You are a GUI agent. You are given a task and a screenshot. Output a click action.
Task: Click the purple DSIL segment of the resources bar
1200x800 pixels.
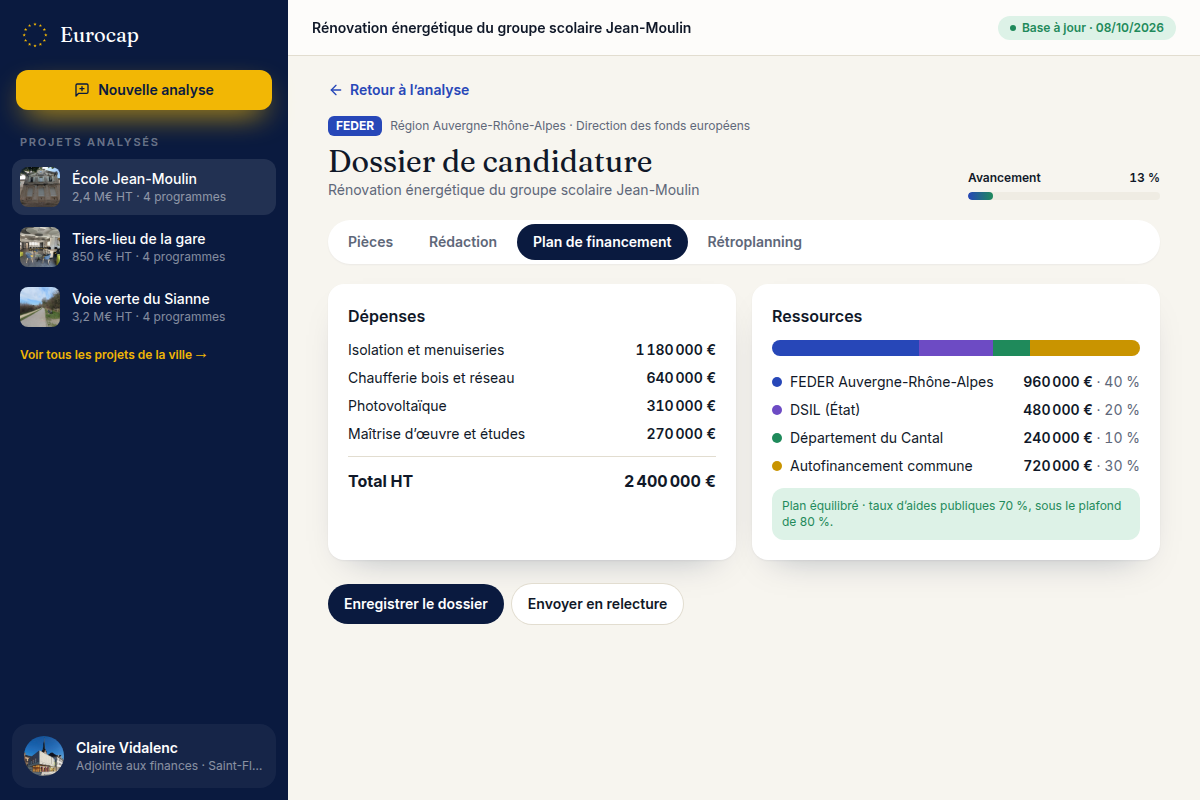click(956, 348)
